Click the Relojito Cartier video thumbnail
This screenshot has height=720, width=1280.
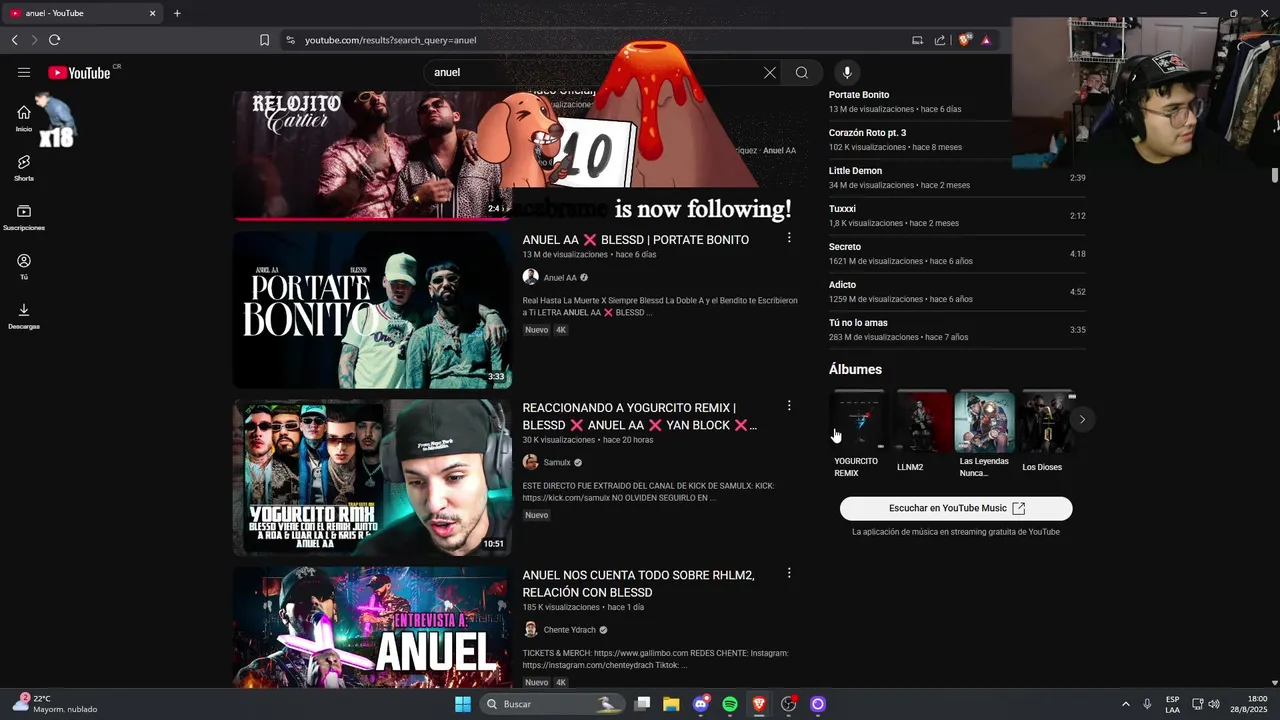tap(372, 155)
